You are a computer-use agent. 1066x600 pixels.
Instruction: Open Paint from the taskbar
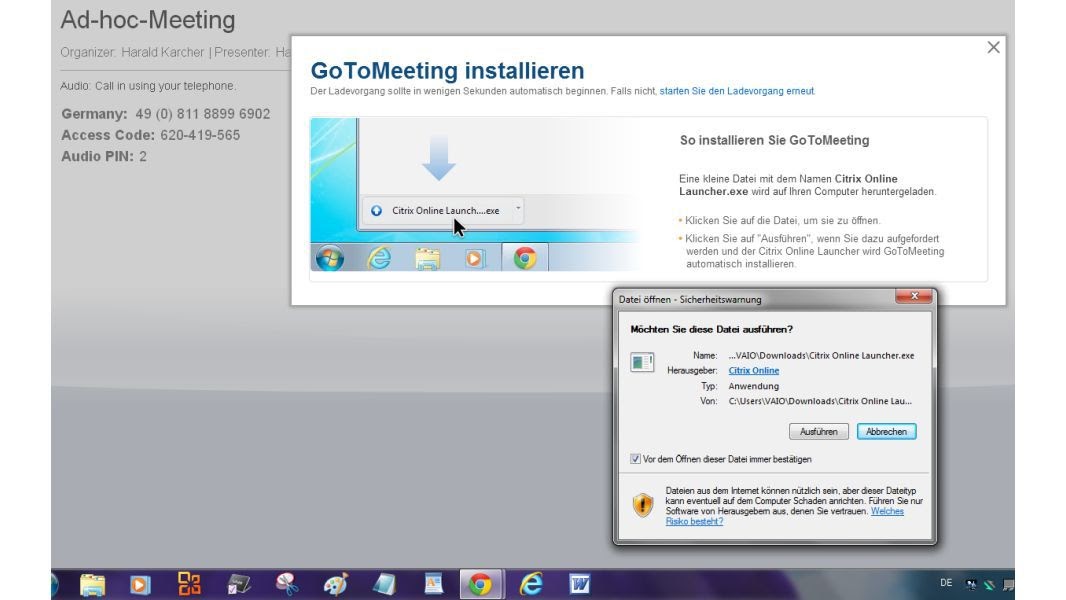pyautogui.click(x=336, y=584)
